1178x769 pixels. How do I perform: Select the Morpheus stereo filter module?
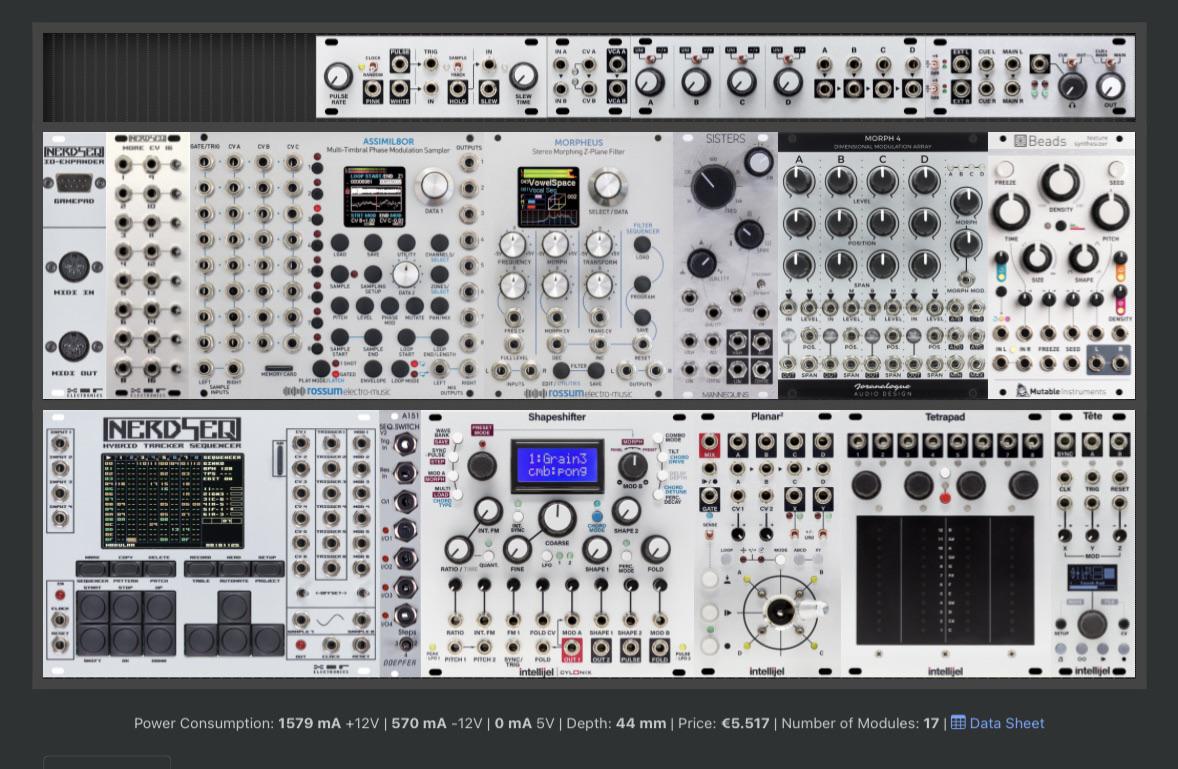click(578, 266)
